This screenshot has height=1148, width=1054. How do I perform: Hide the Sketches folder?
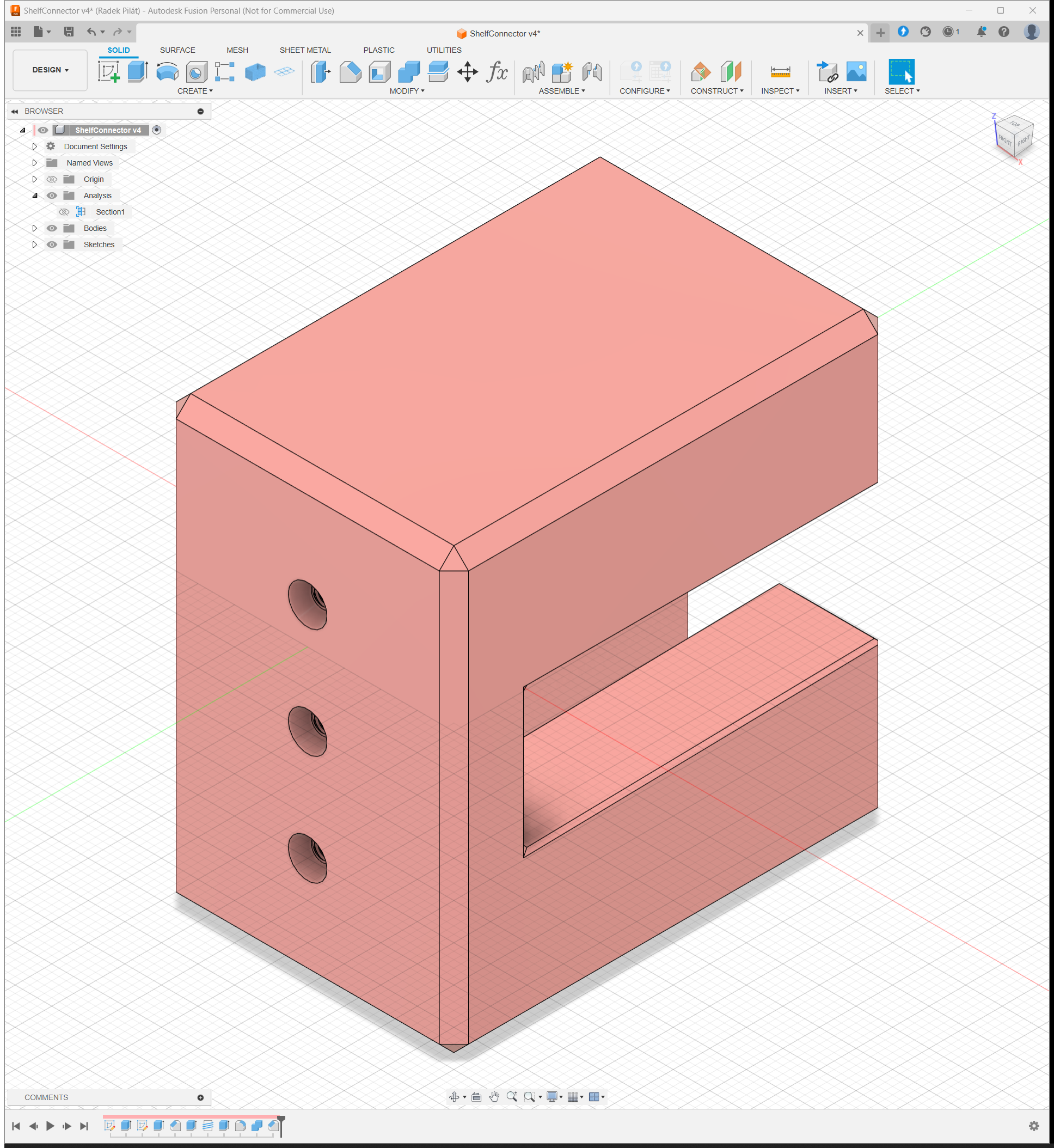[52, 245]
